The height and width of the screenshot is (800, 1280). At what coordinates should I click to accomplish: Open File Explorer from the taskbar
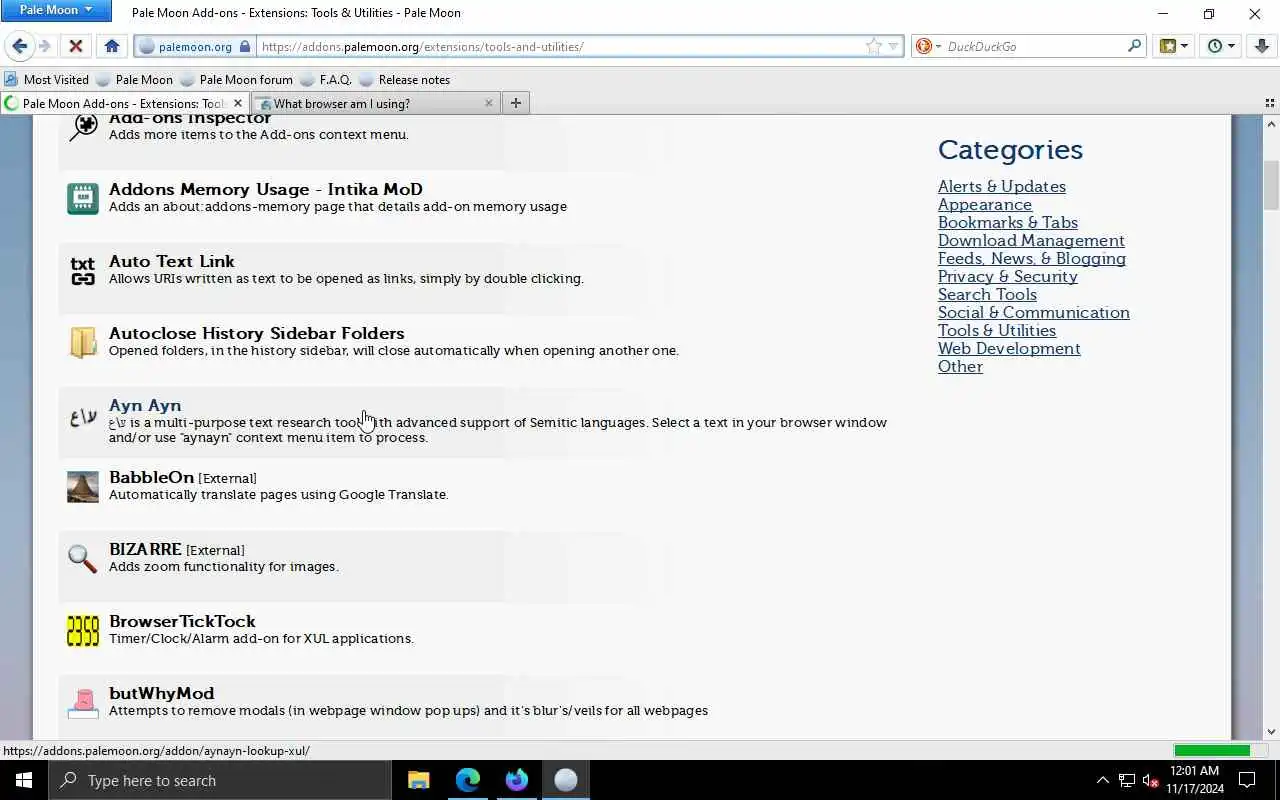coord(419,780)
